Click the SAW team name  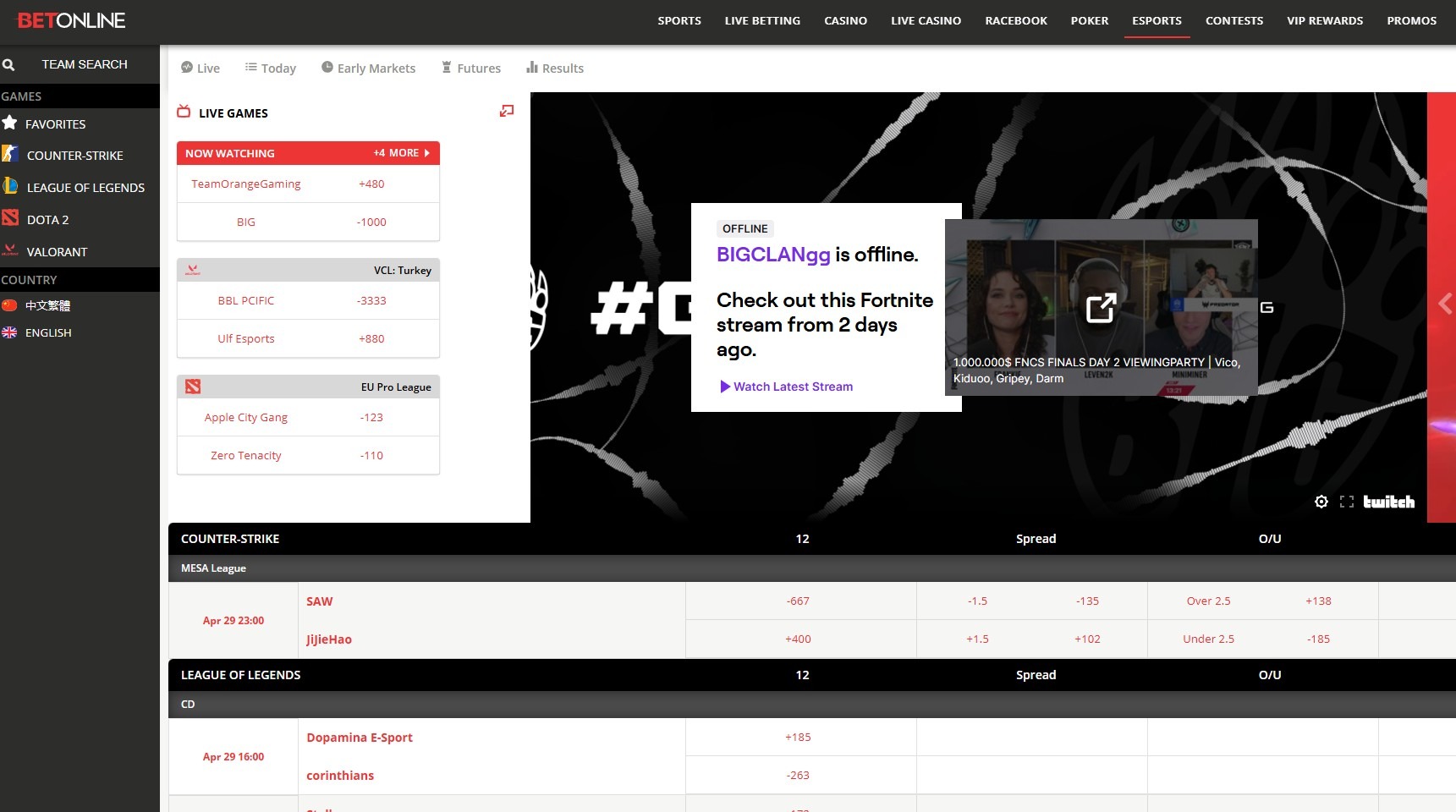click(319, 601)
